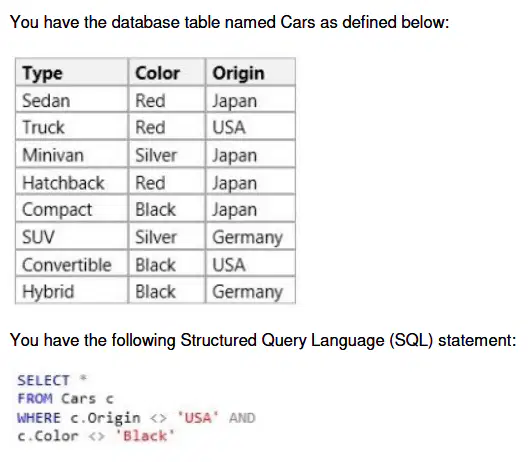Click the Hatchback type cell

72,182
